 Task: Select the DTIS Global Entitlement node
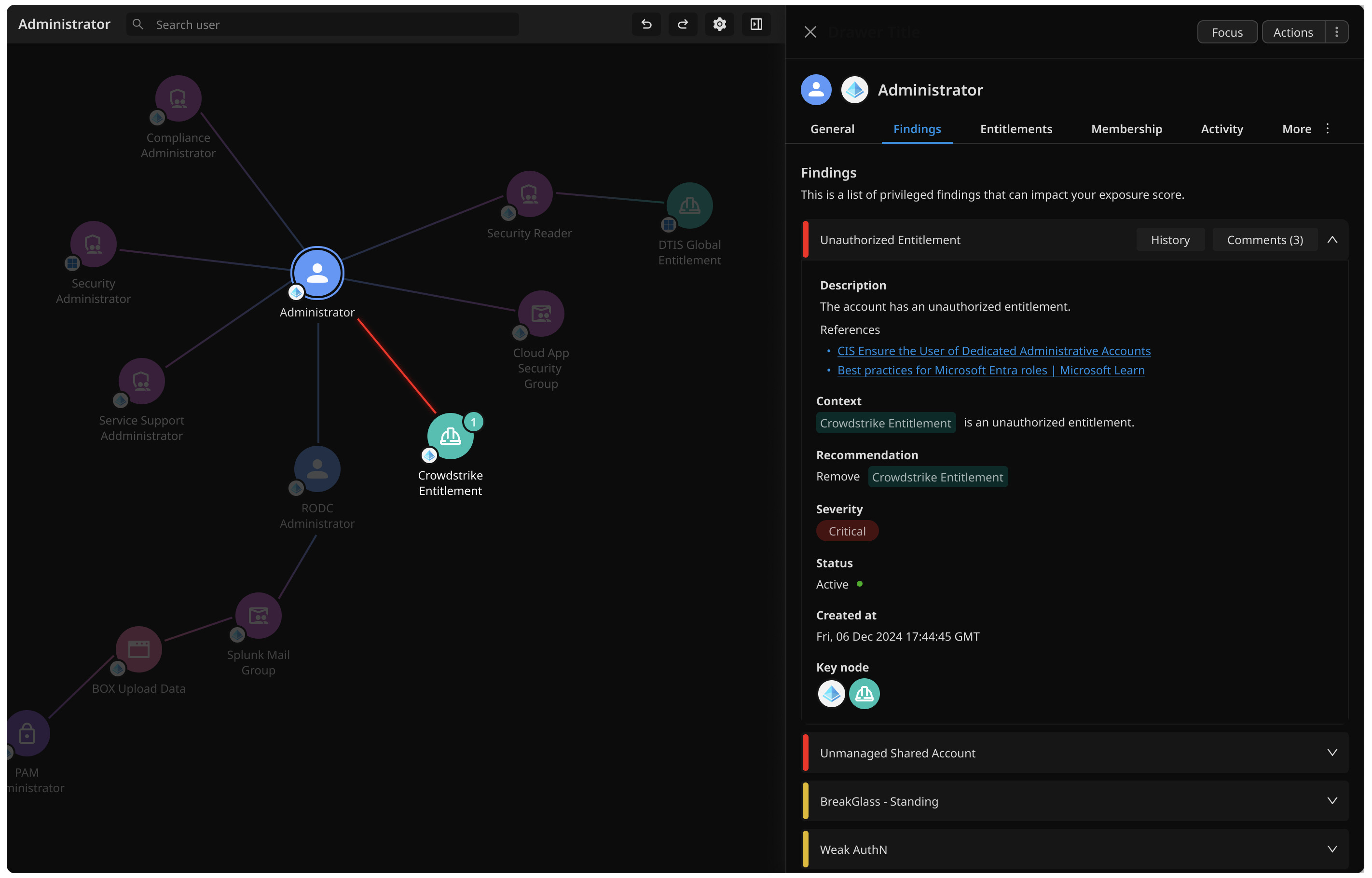pos(689,205)
